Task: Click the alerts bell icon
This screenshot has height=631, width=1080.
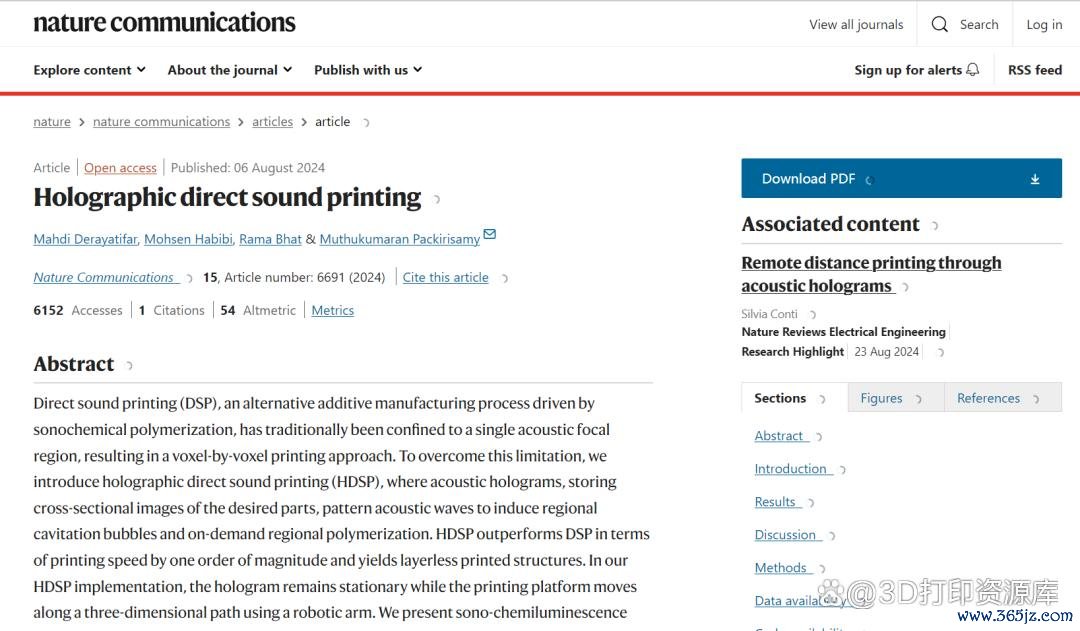Action: (973, 70)
